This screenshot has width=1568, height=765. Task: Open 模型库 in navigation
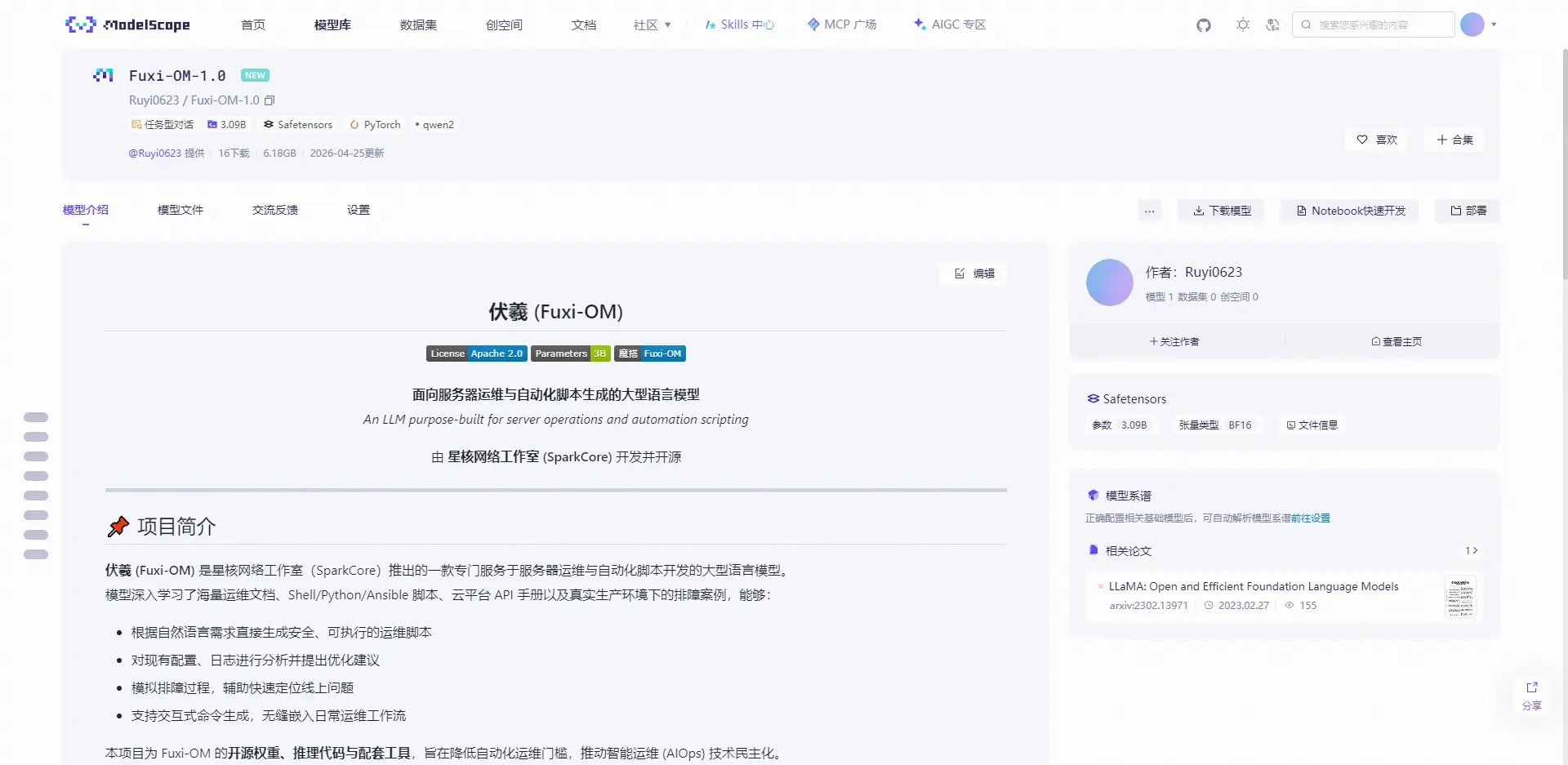[x=332, y=24]
